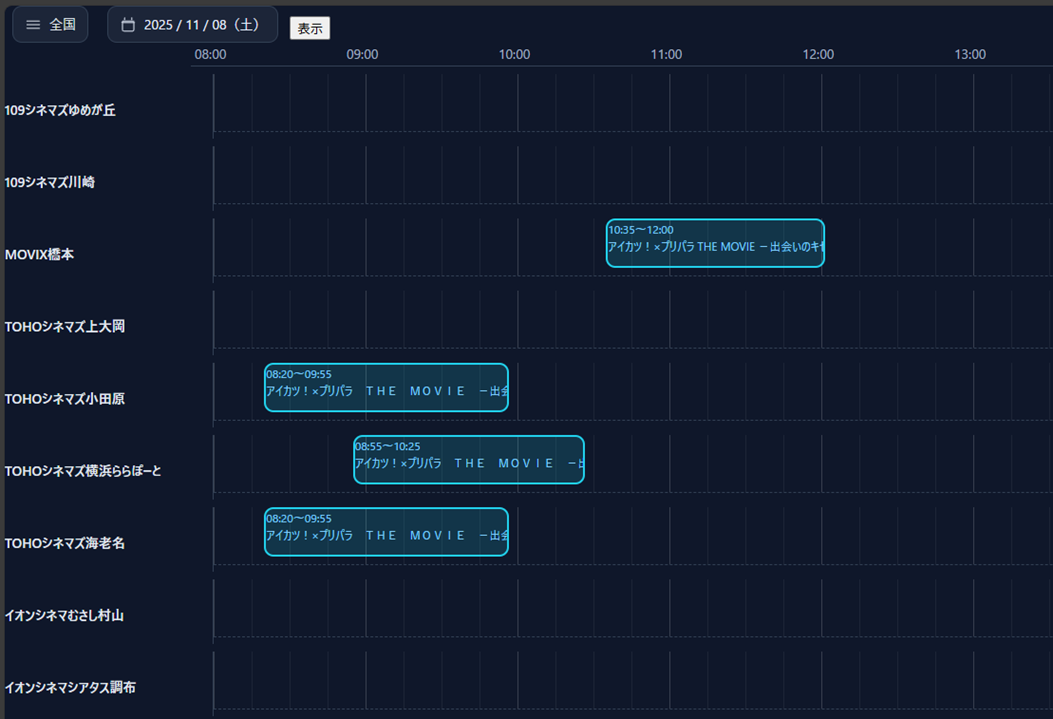Open the 08:20〜09:55 showing at TOHOシネマズ小田原
The image size is (1053, 719).
coord(386,387)
